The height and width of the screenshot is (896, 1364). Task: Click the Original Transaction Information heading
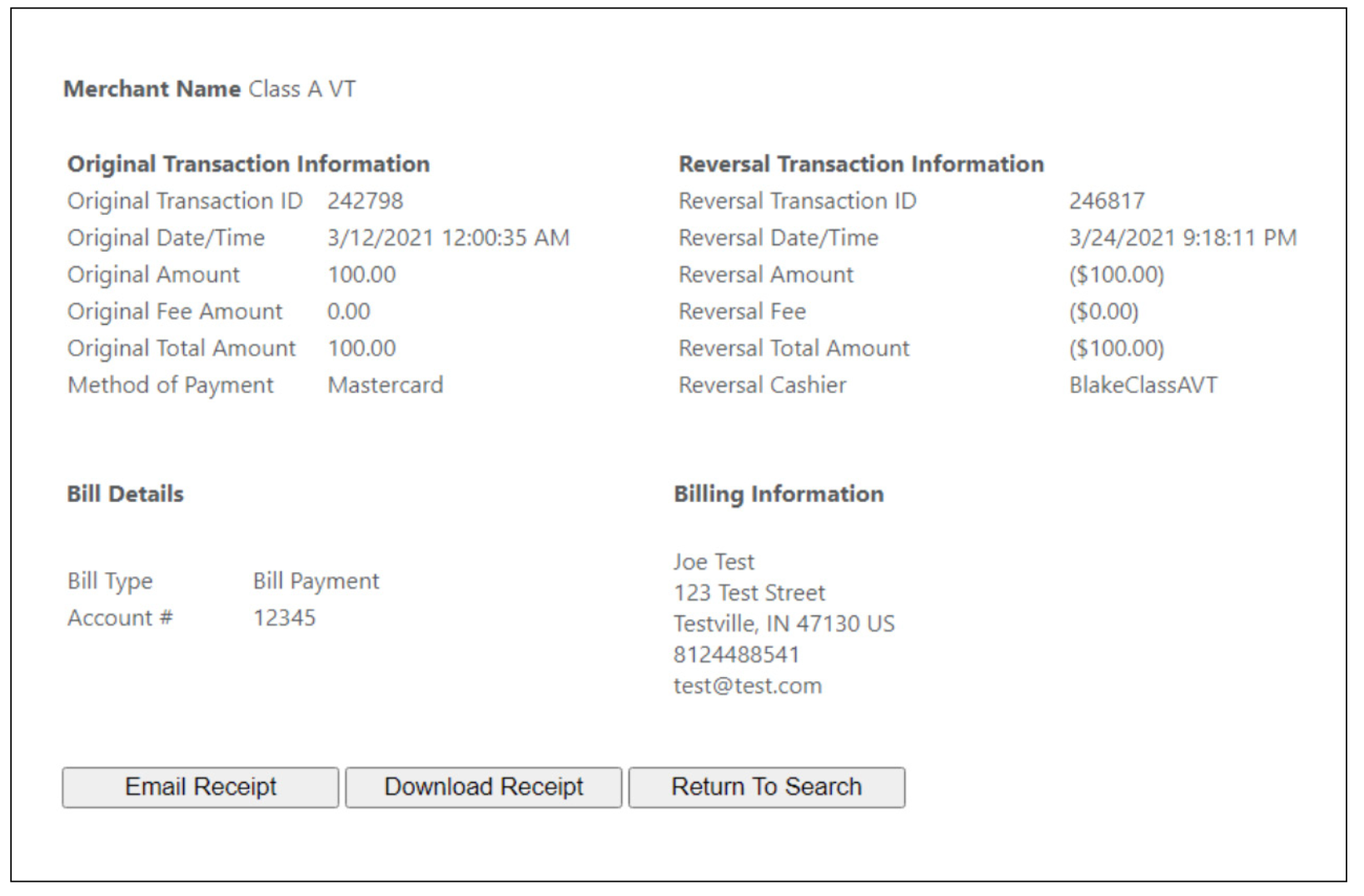pos(248,164)
